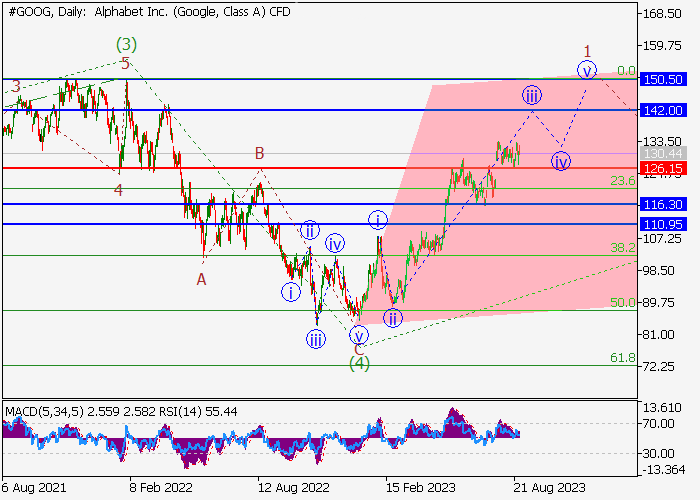Select the 110.95 blue price level tag

pyautogui.click(x=663, y=224)
